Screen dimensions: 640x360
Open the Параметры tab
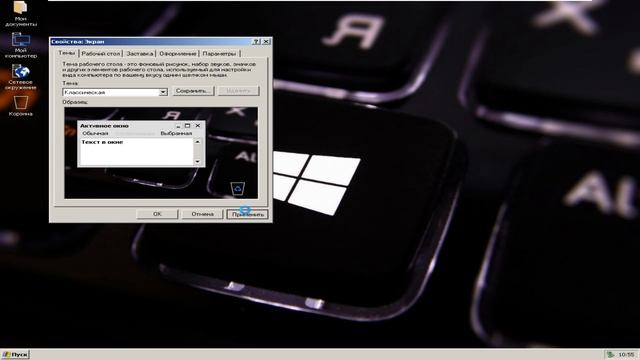click(219, 53)
